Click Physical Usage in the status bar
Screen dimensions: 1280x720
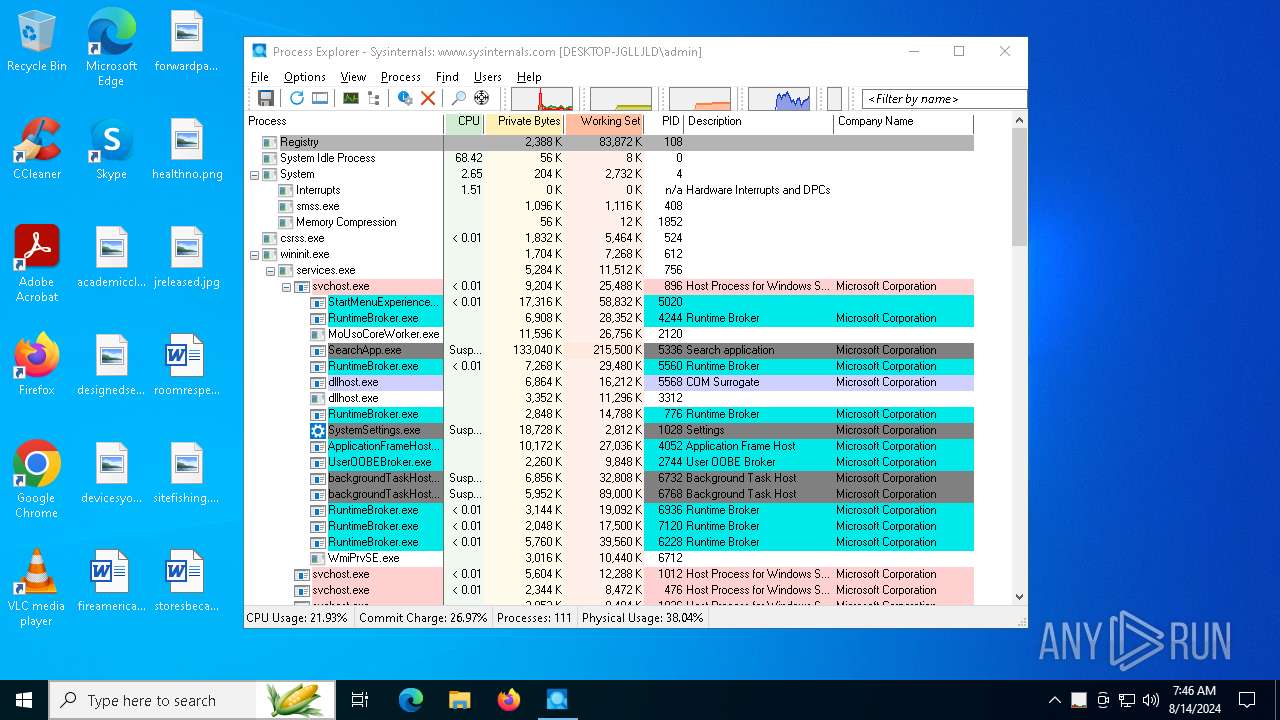coord(643,618)
